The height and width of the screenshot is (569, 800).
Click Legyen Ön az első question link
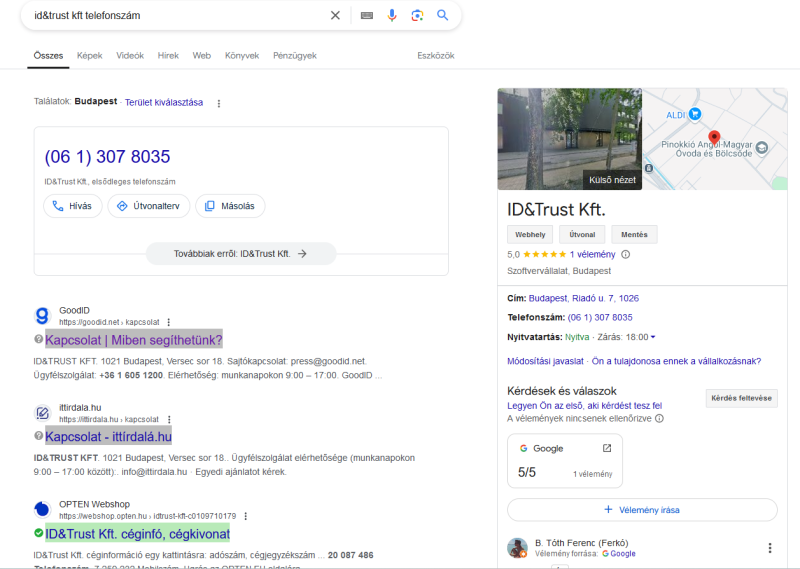pyautogui.click(x=585, y=406)
